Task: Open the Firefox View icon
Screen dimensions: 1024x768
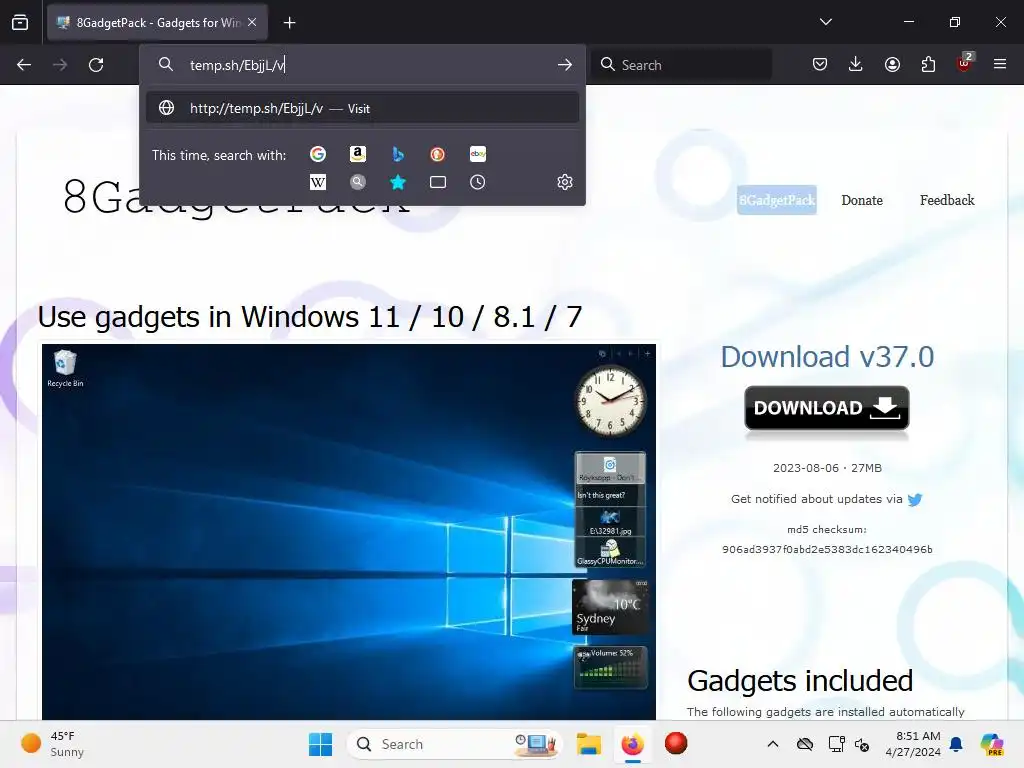Action: click(x=20, y=22)
